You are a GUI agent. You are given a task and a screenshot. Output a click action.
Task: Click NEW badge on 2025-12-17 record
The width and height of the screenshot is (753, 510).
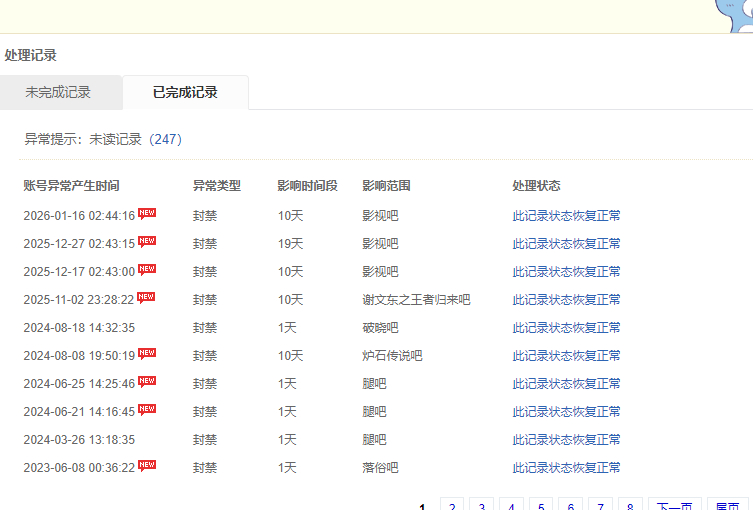pyautogui.click(x=147, y=269)
